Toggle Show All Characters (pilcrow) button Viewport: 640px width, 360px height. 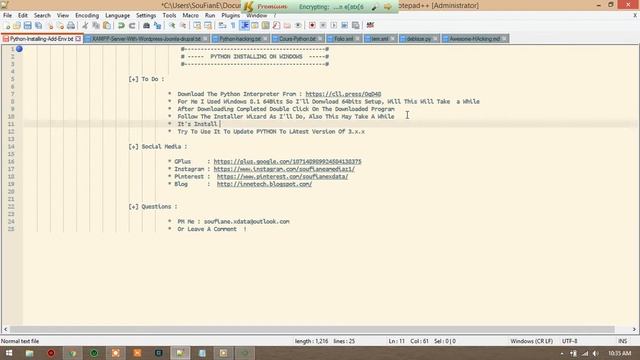[233, 25]
